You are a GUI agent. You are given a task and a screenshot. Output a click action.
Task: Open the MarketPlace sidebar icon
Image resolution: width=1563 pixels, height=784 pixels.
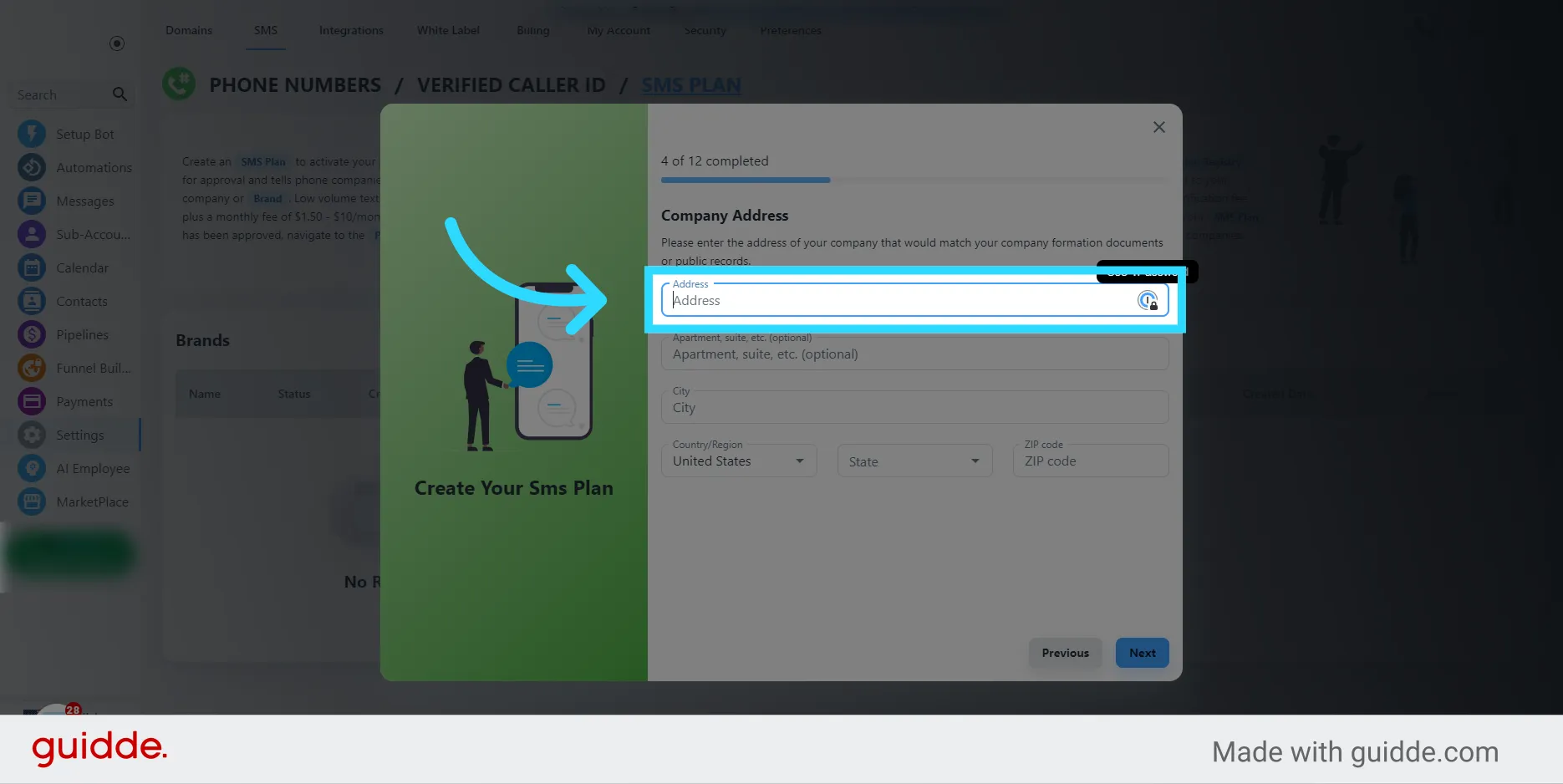32,501
